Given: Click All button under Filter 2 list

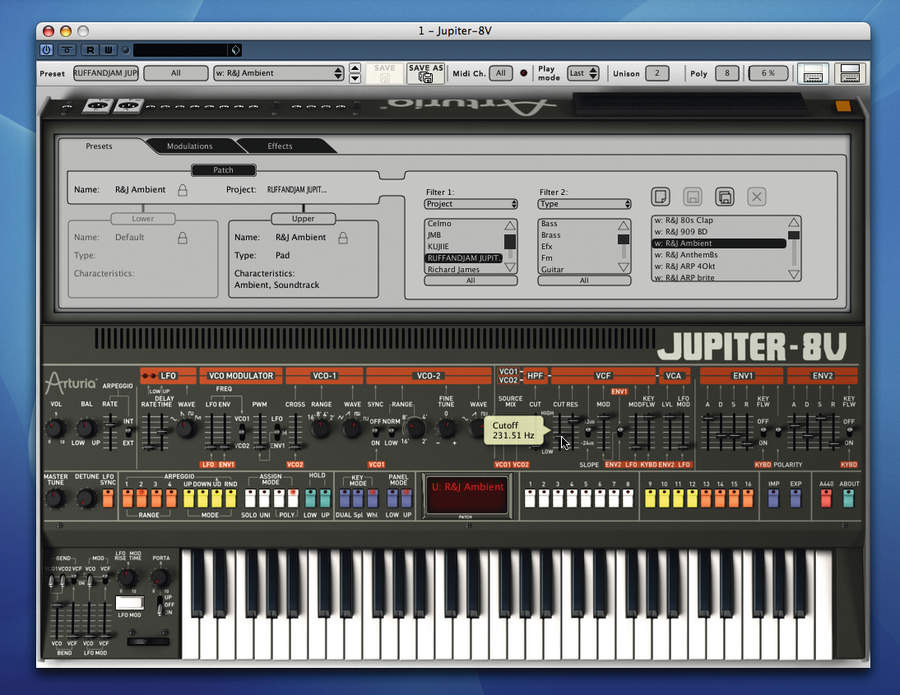Looking at the screenshot, I should 584,281.
